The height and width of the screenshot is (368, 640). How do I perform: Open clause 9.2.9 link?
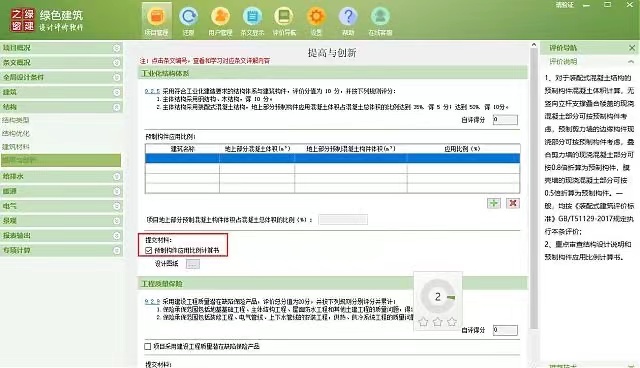(152, 301)
